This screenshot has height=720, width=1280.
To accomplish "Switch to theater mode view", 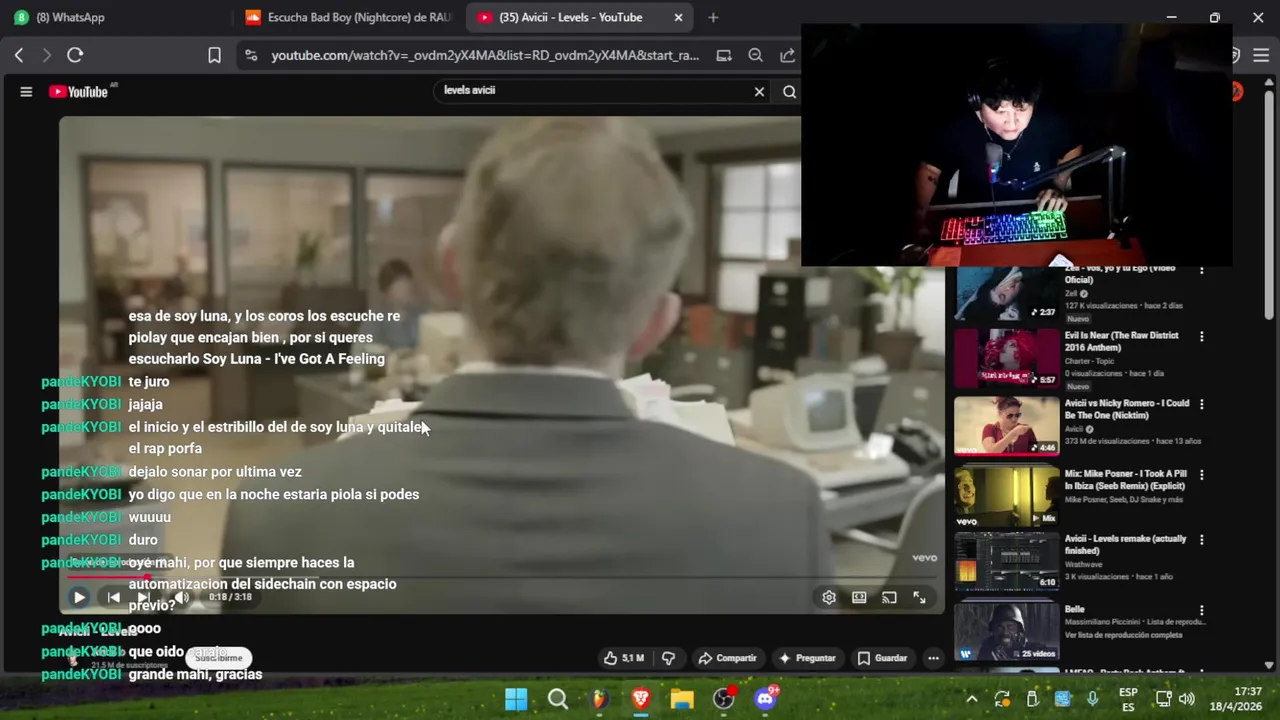I will click(859, 598).
